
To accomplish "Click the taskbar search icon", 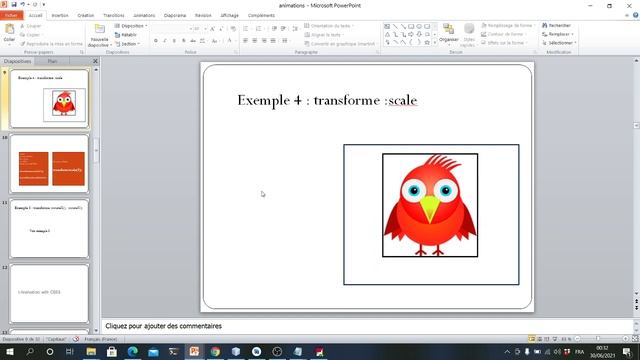I will [30, 351].
